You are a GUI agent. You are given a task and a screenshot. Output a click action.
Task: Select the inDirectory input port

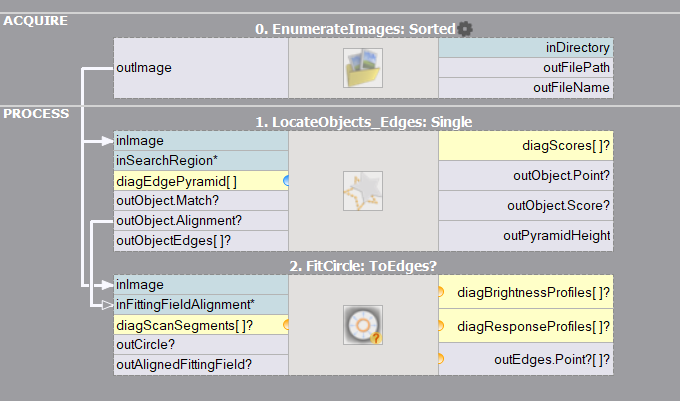525,48
